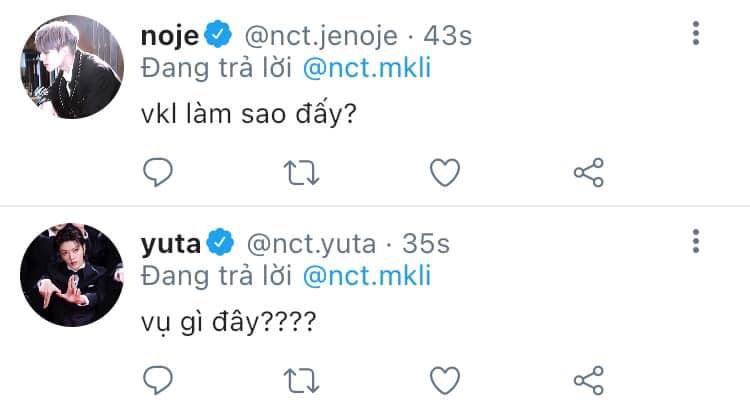Open yuta's profile picture

point(72,275)
